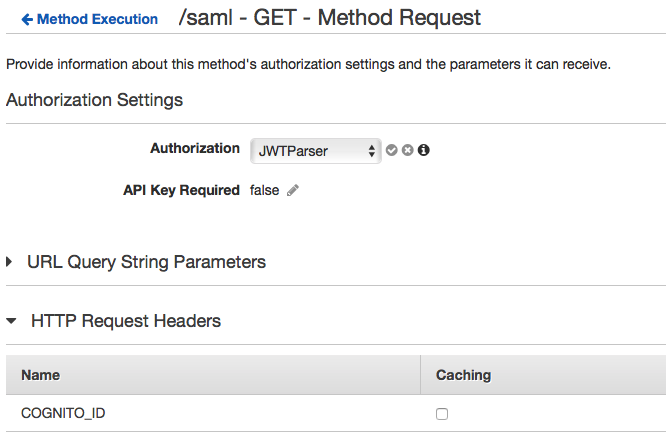Click the back arrow beside Method Execution

(27, 19)
